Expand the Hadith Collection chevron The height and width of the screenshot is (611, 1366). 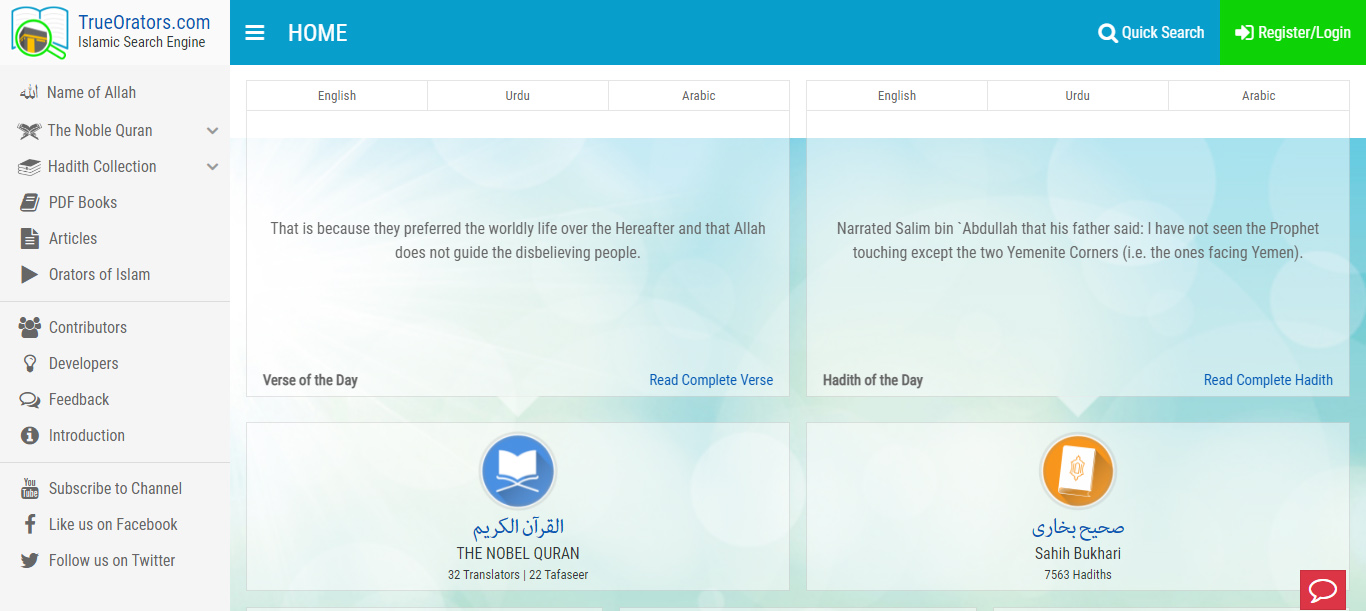(212, 167)
